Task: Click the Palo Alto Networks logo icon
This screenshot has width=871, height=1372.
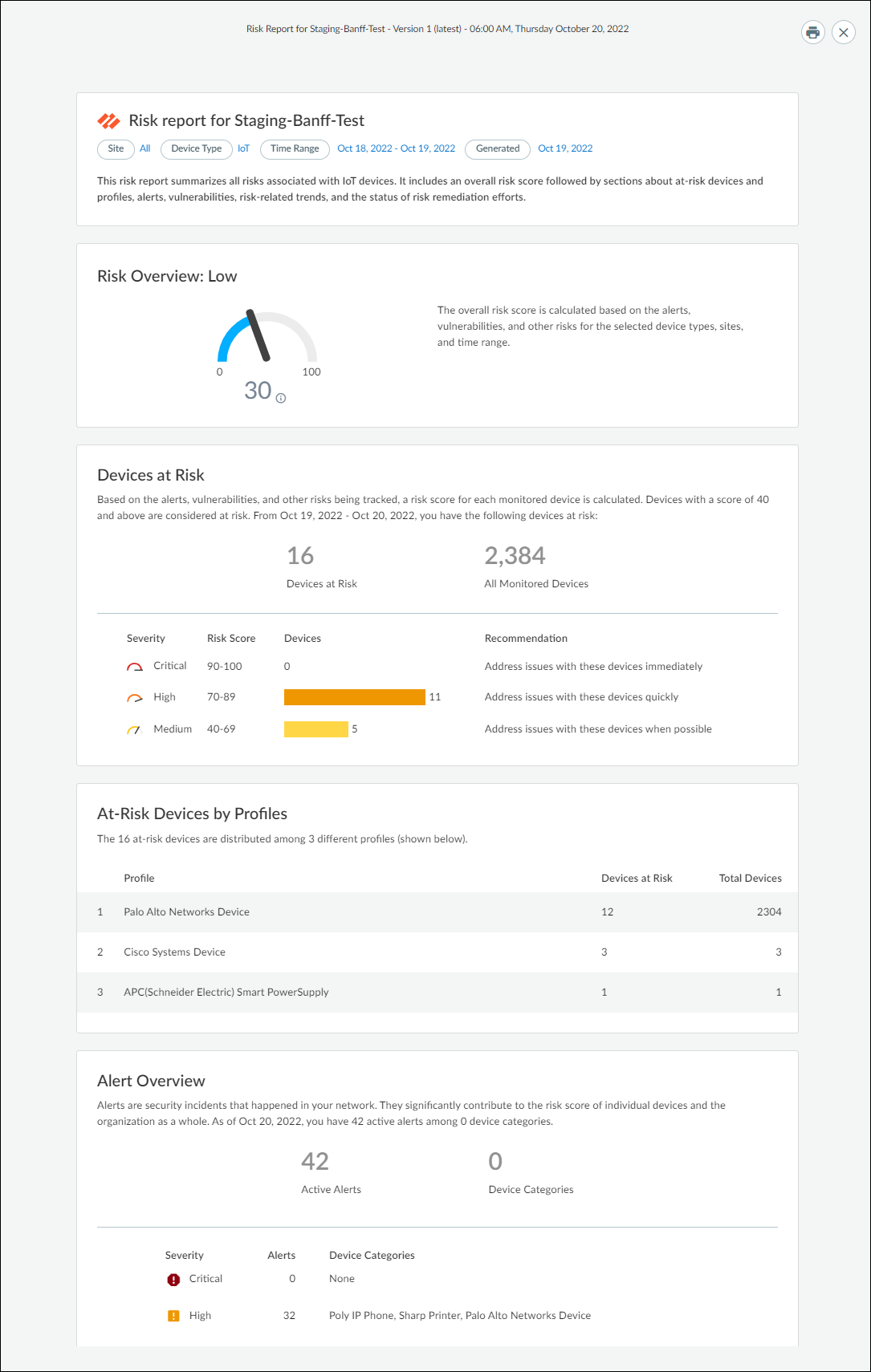Action: point(108,121)
